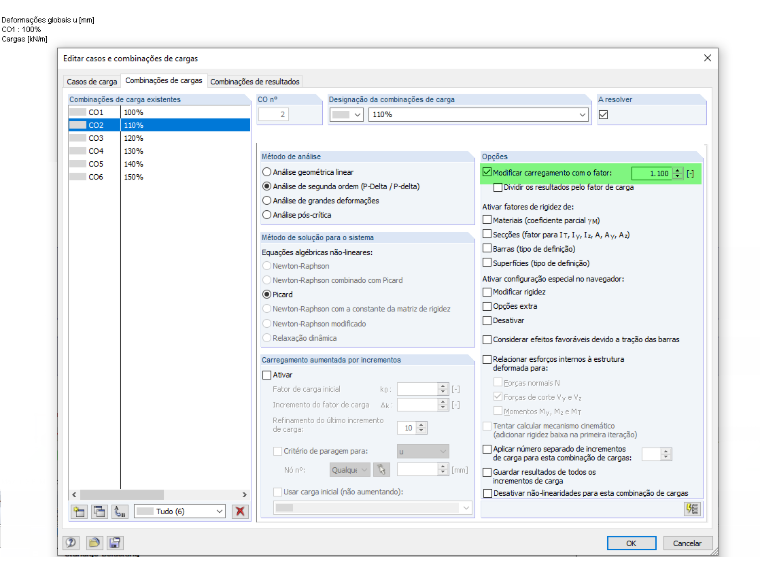Click the load factor 1.100 field
This screenshot has width=760, height=570.
(652, 174)
